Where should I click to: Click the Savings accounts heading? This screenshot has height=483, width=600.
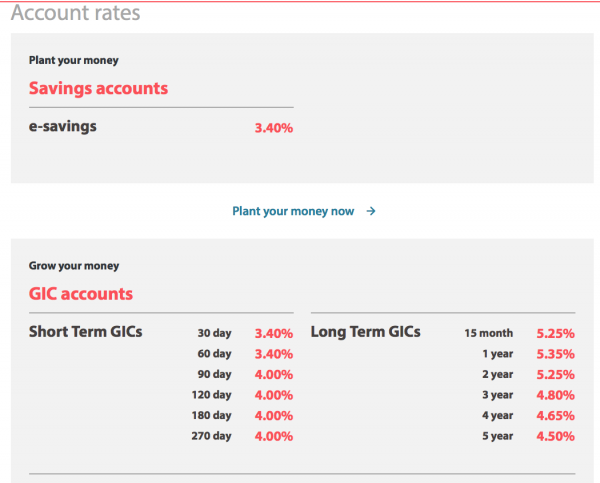pos(98,88)
